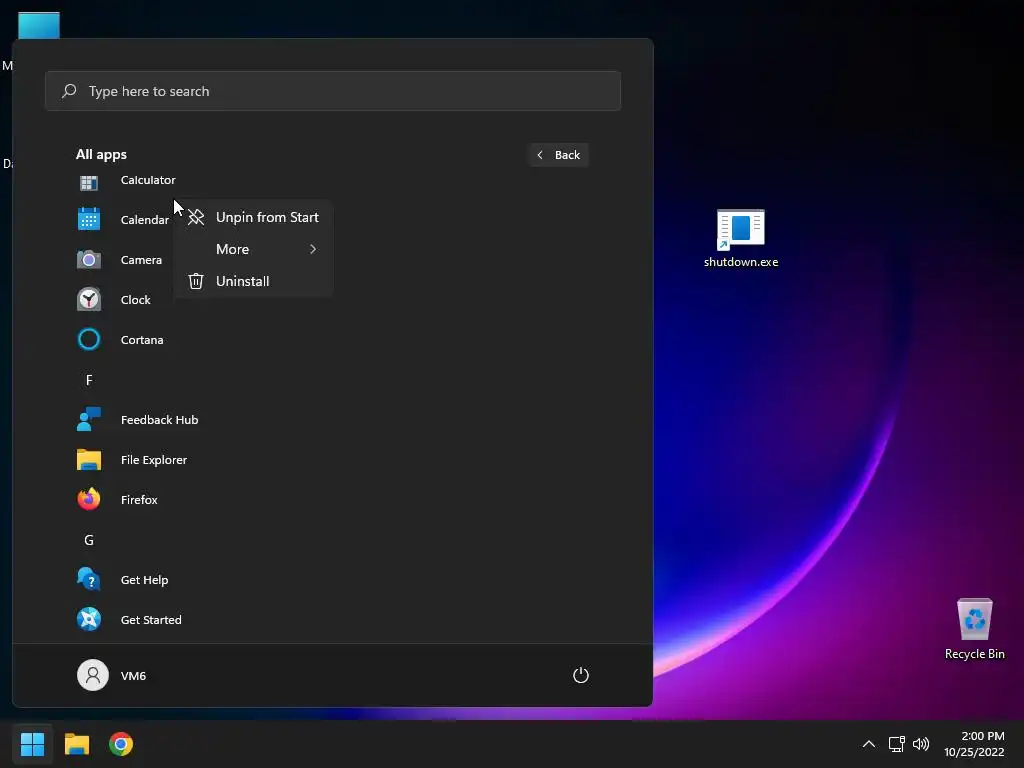Open the network status tray icon
Screen dimensions: 1024x768
(896, 744)
